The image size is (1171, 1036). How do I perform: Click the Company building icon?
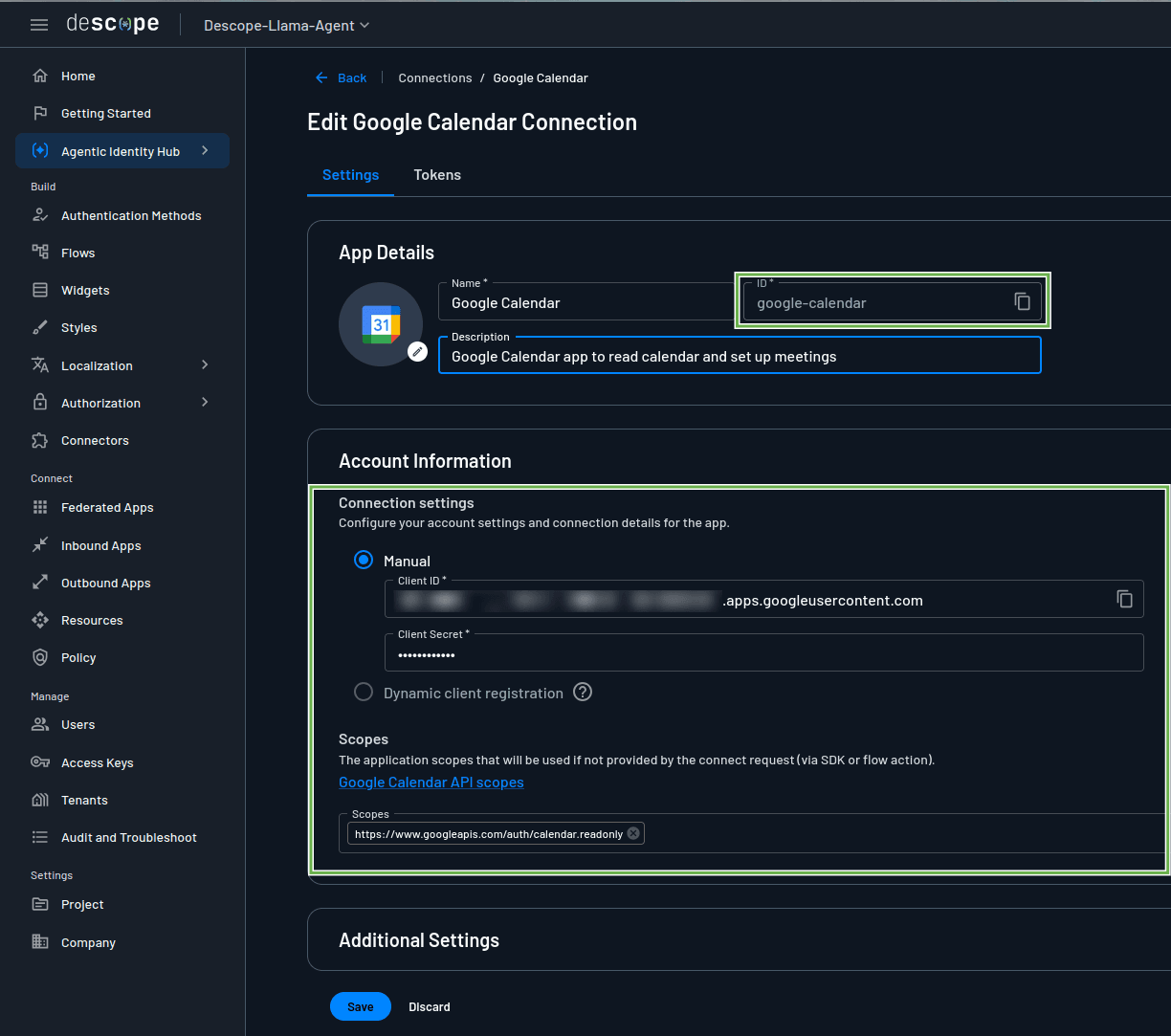tap(40, 942)
